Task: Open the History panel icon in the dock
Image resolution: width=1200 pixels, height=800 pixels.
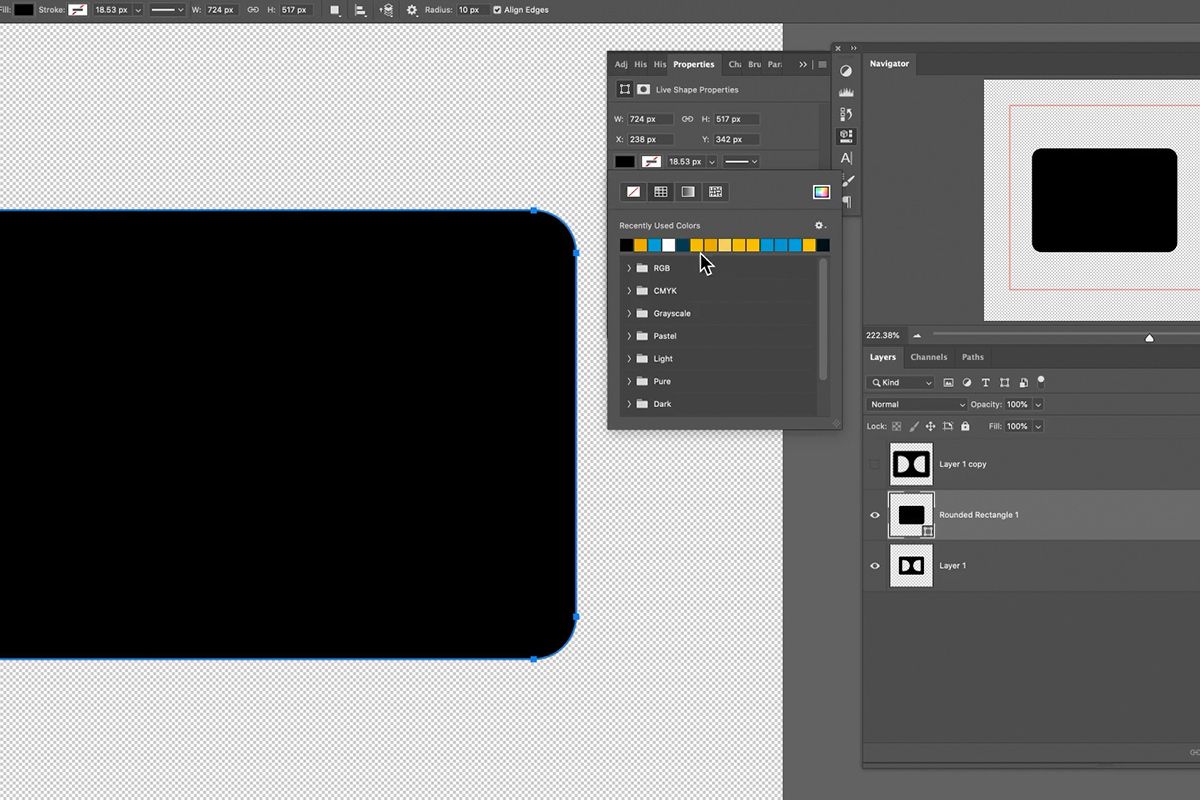Action: [x=846, y=115]
